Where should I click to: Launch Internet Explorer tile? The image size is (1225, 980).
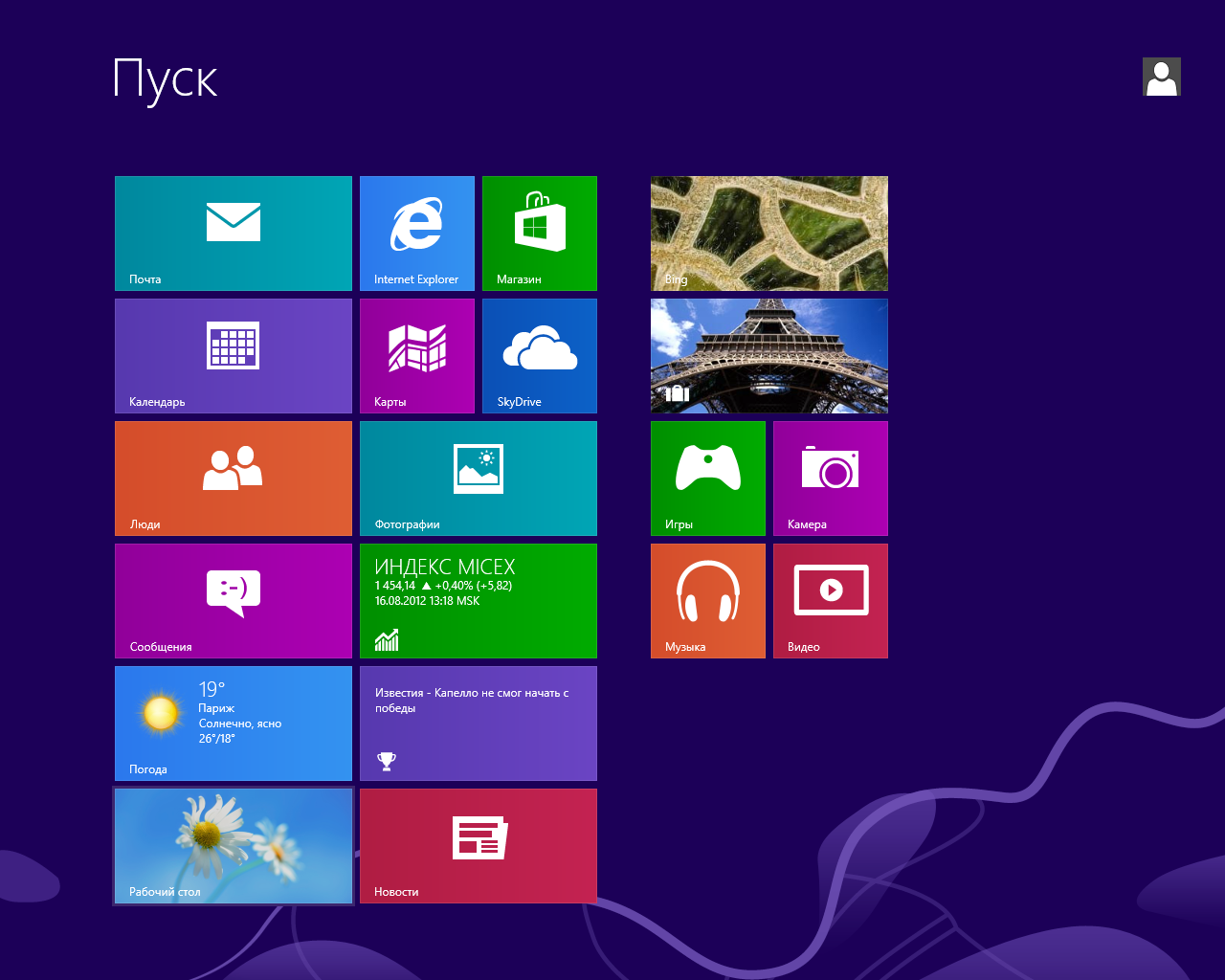click(417, 234)
